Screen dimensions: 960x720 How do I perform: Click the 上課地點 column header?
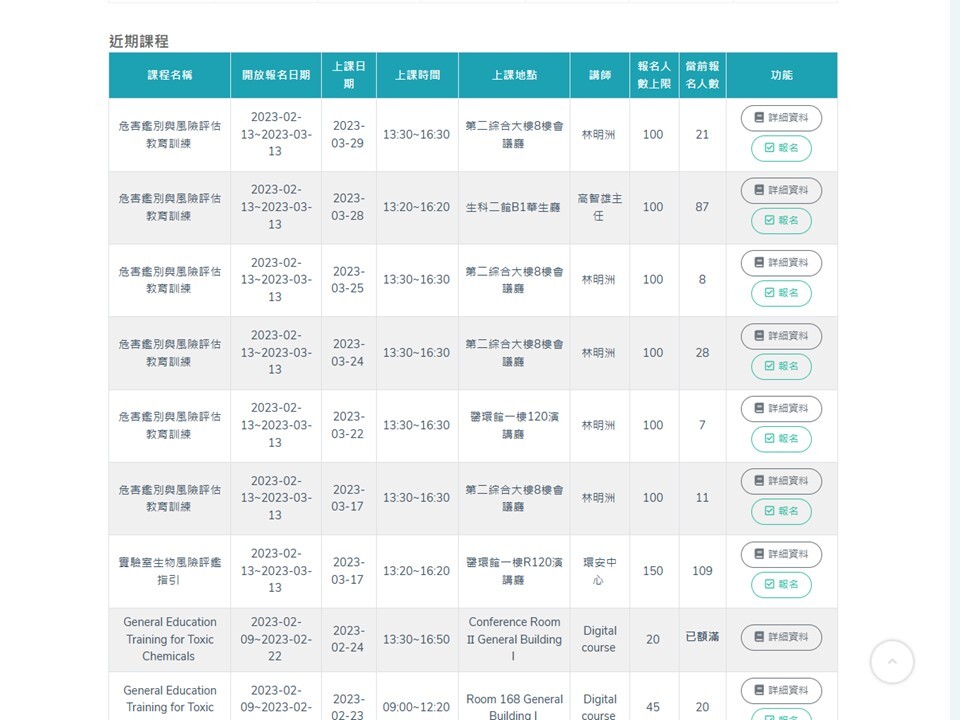click(514, 75)
